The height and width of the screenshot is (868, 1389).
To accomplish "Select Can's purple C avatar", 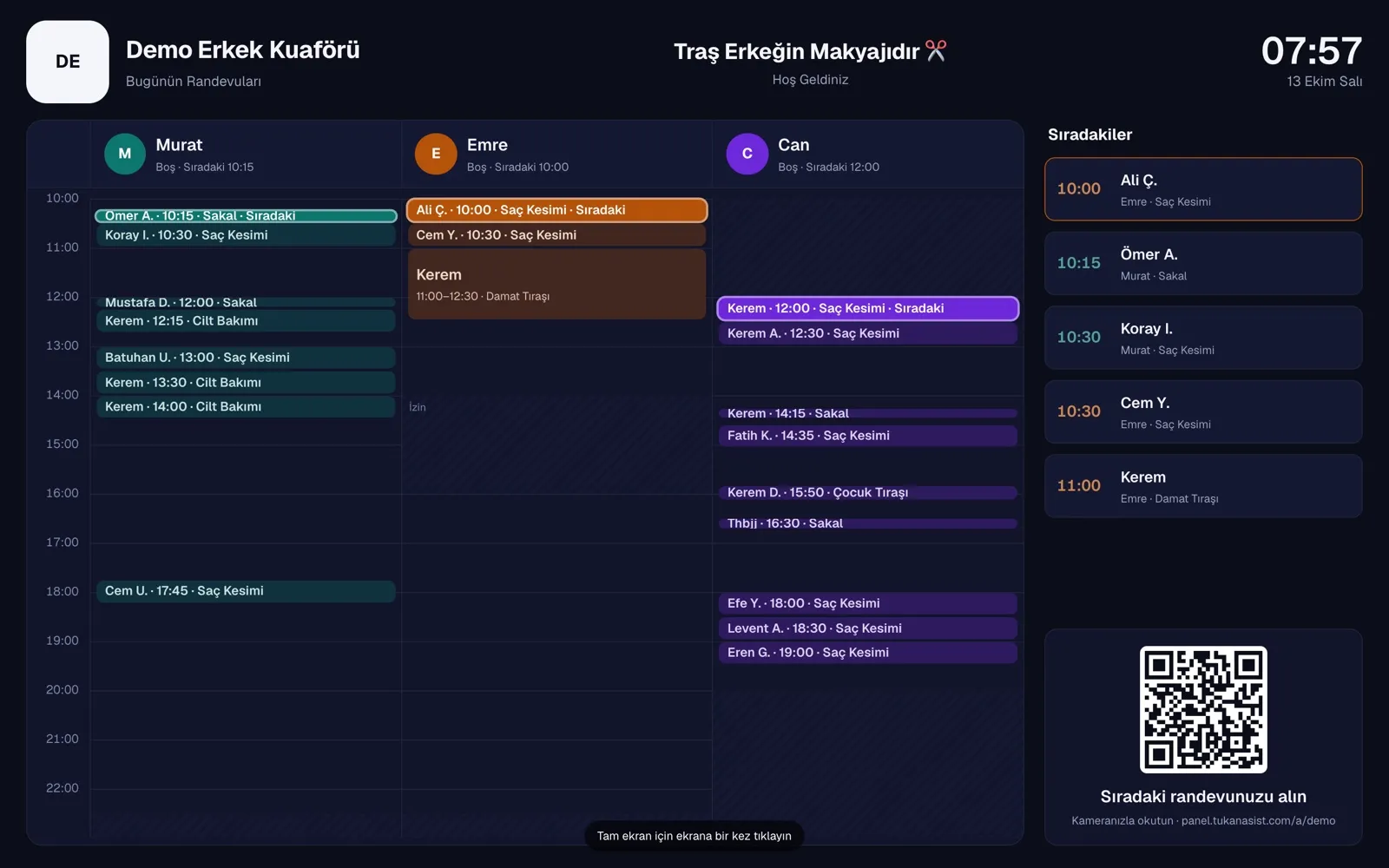I will pyautogui.click(x=747, y=154).
